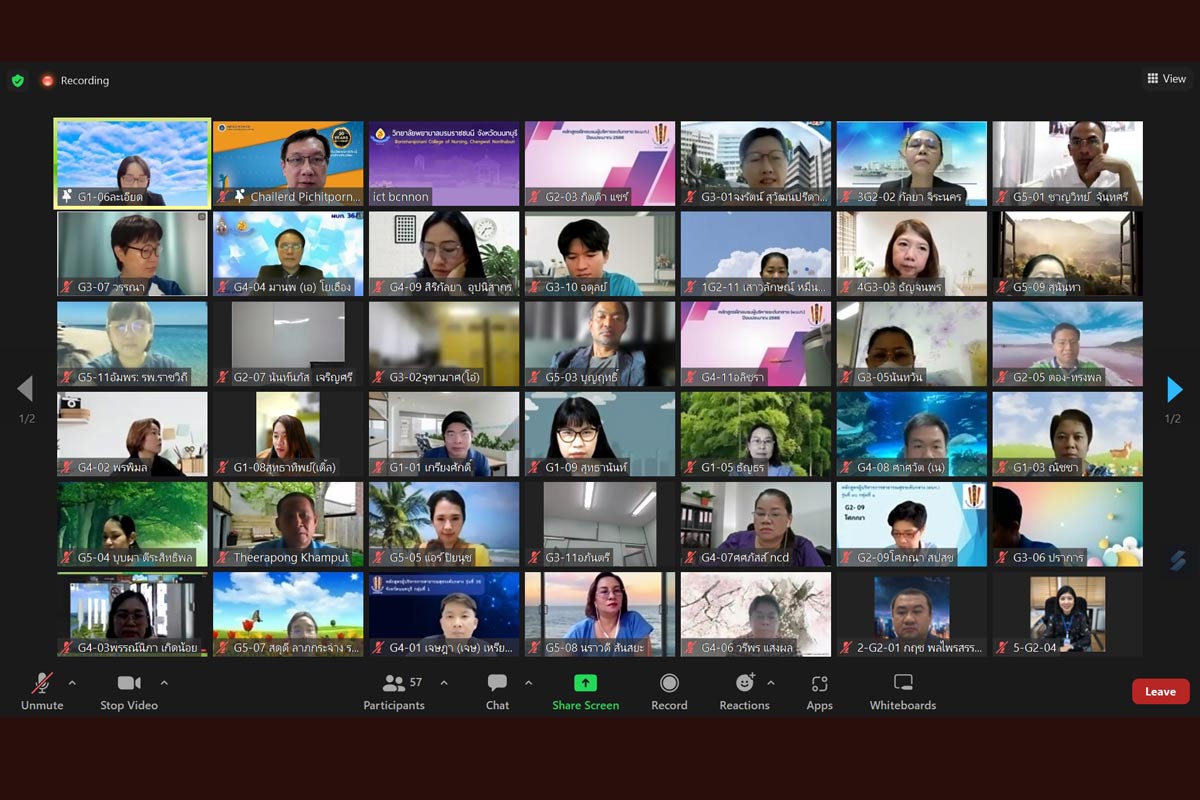Go to previous gallery page with left arrow
Viewport: 1200px width, 800px height.
[x=26, y=389]
